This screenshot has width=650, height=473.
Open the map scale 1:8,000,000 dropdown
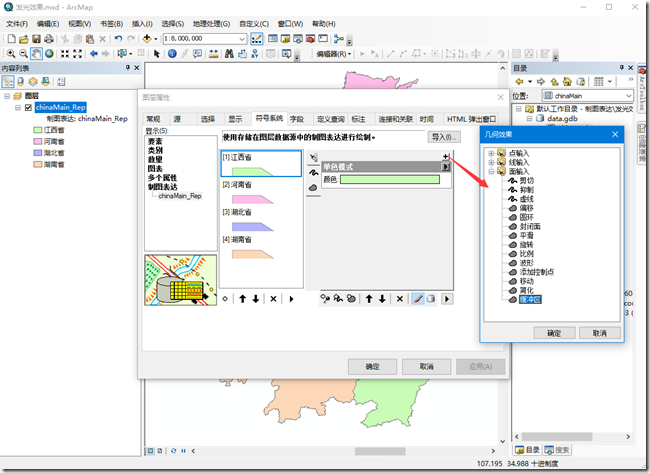point(242,39)
